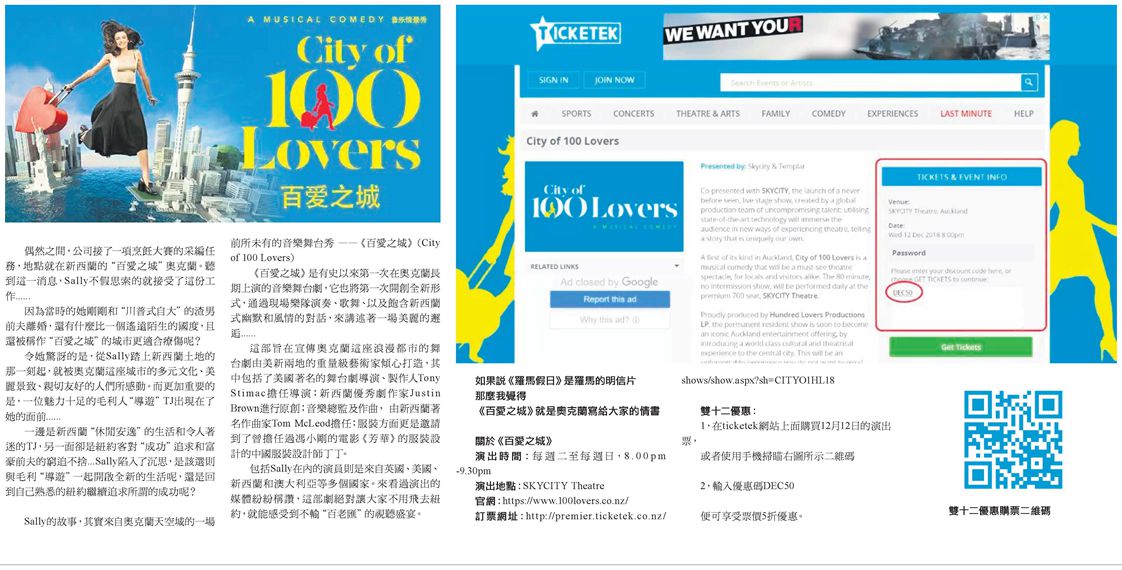The height and width of the screenshot is (570, 1122).
Task: Click the JOIN NOW button
Action: click(x=614, y=80)
